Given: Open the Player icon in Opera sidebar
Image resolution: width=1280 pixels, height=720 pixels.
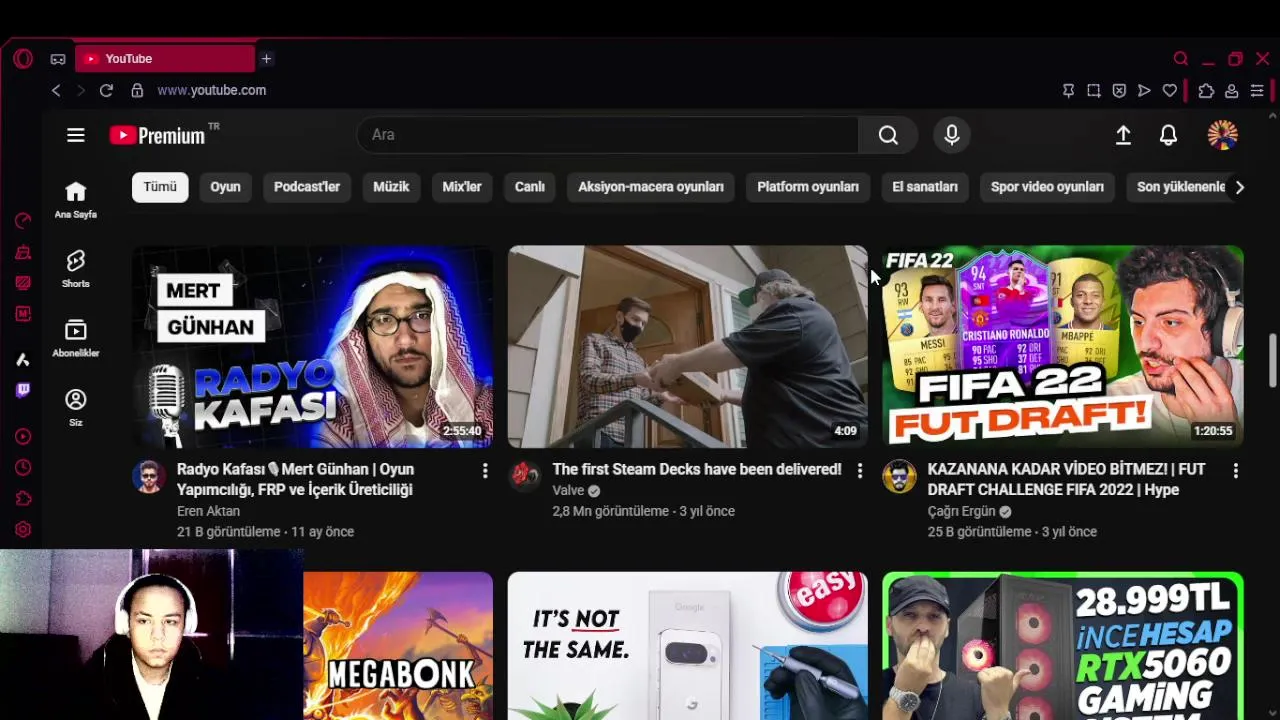Looking at the screenshot, I should tap(23, 436).
